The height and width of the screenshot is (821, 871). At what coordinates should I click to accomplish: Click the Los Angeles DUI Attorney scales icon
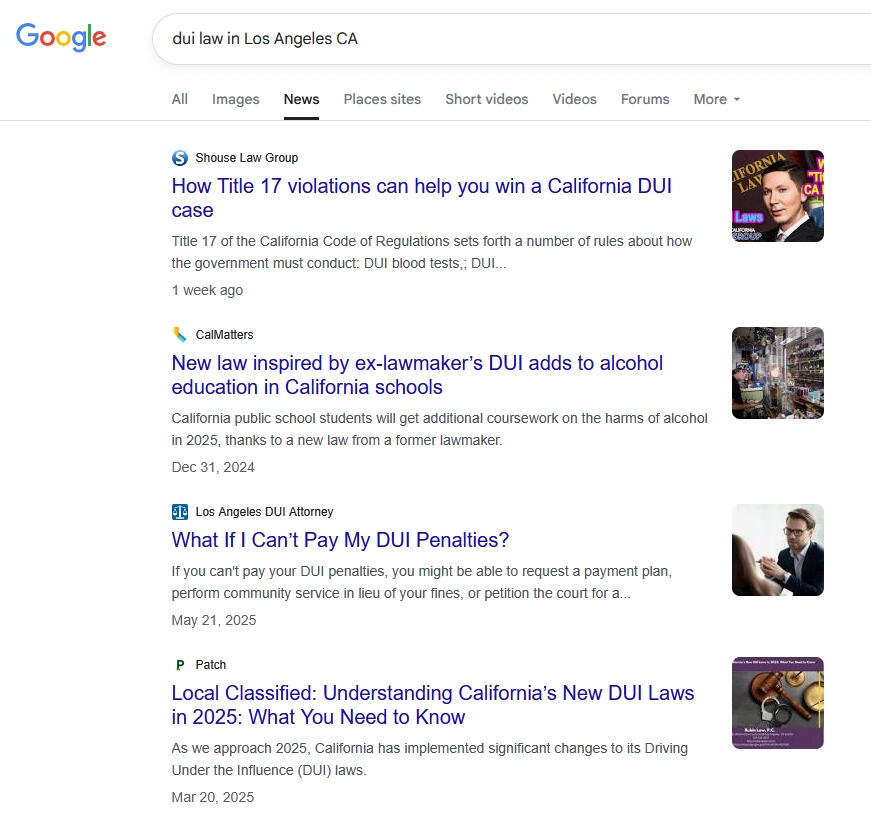point(179,512)
